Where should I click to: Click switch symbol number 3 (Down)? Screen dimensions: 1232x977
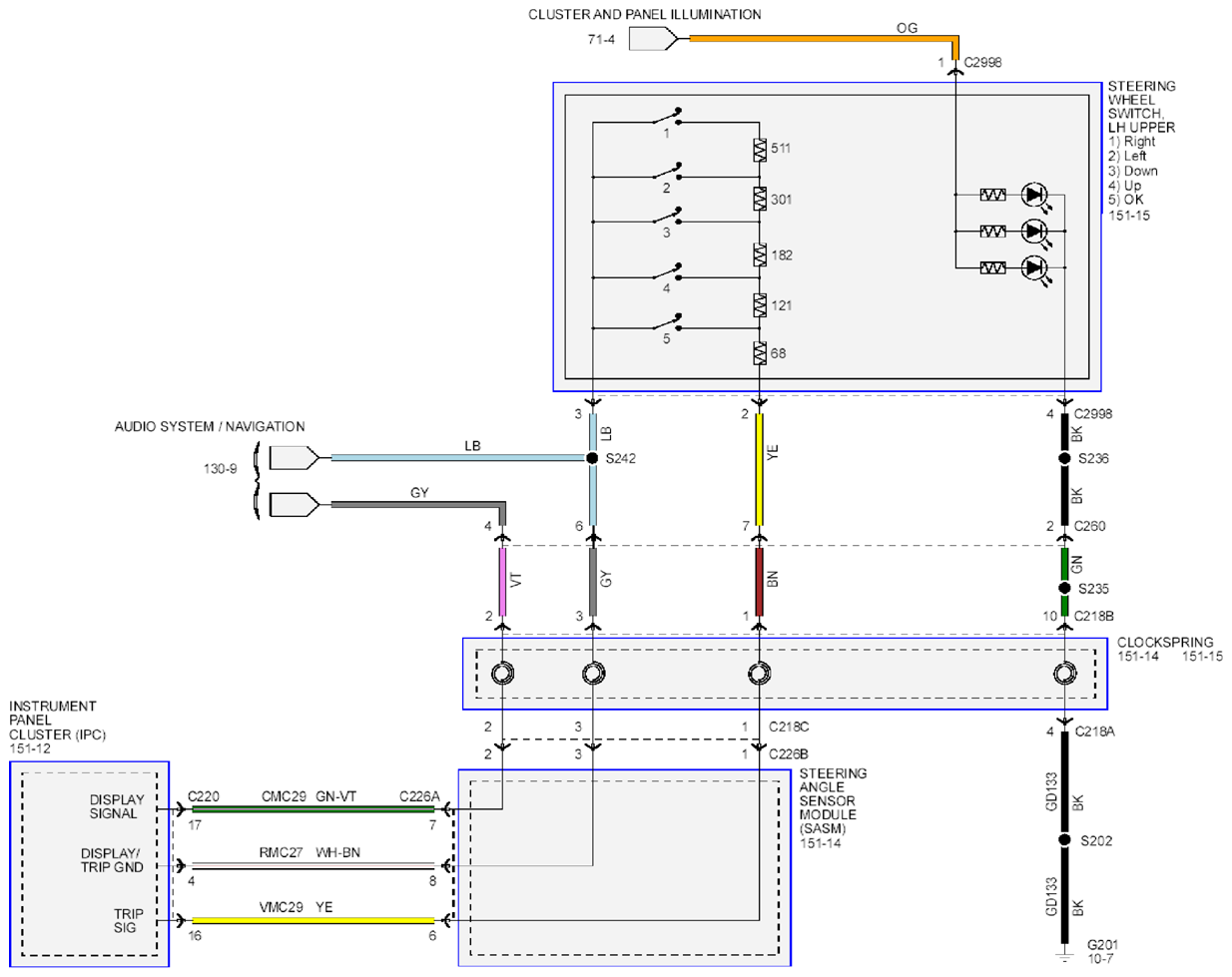tap(668, 217)
